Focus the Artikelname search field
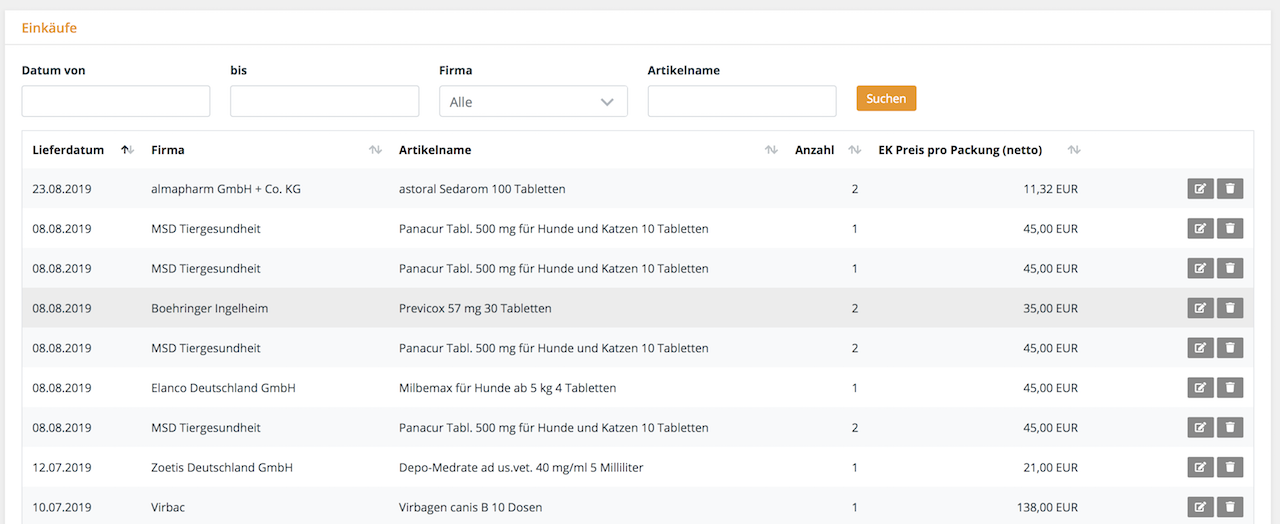The height and width of the screenshot is (524, 1280). [742, 101]
